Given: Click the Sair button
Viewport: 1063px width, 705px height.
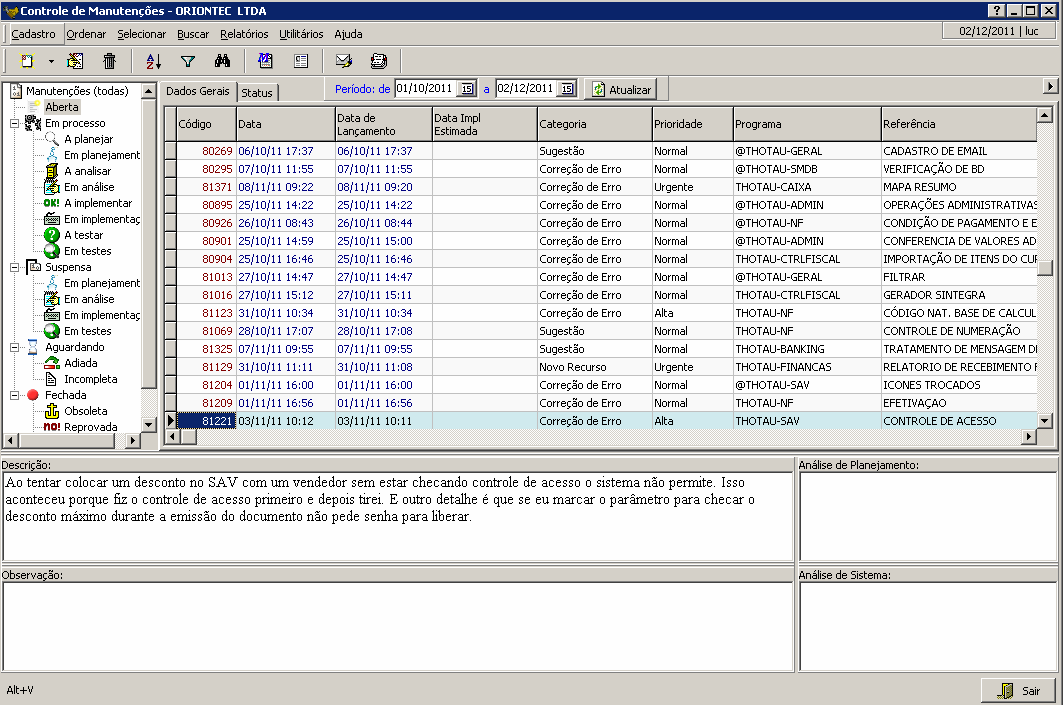Looking at the screenshot, I should [1019, 691].
